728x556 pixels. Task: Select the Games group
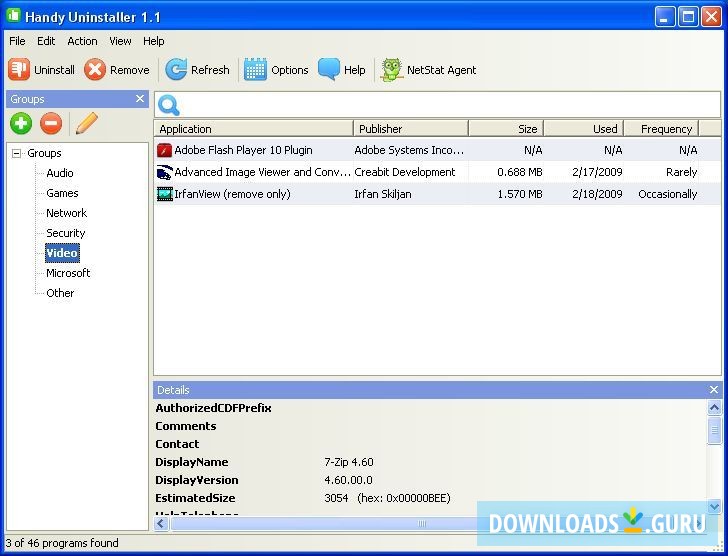[x=62, y=193]
